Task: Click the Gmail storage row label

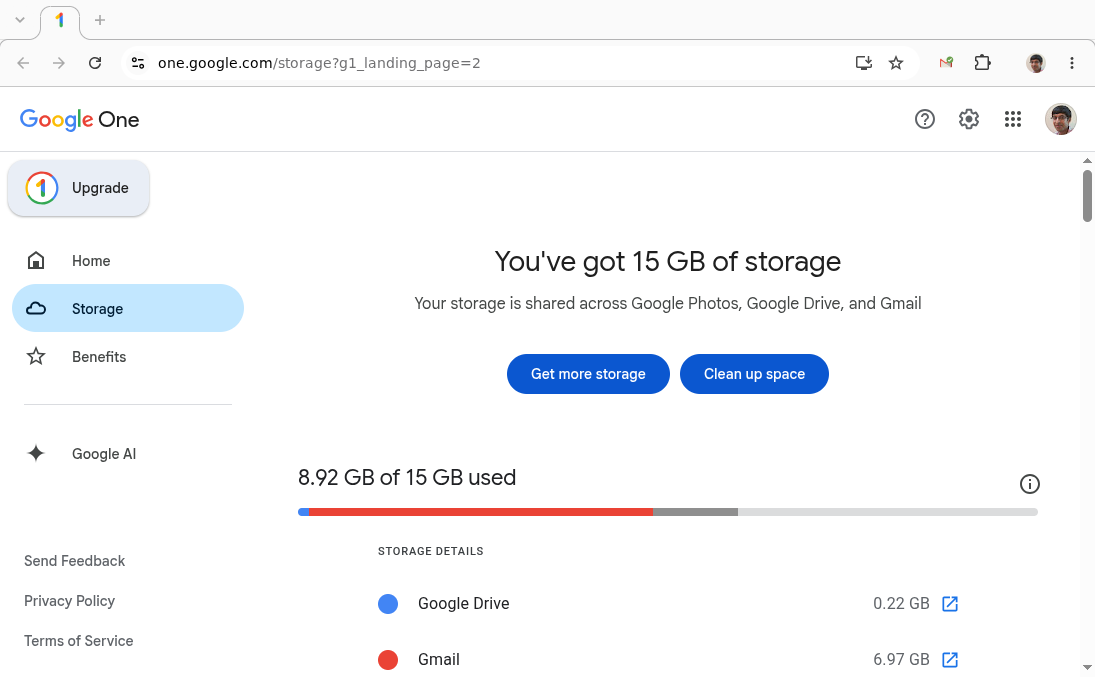Action: [439, 660]
